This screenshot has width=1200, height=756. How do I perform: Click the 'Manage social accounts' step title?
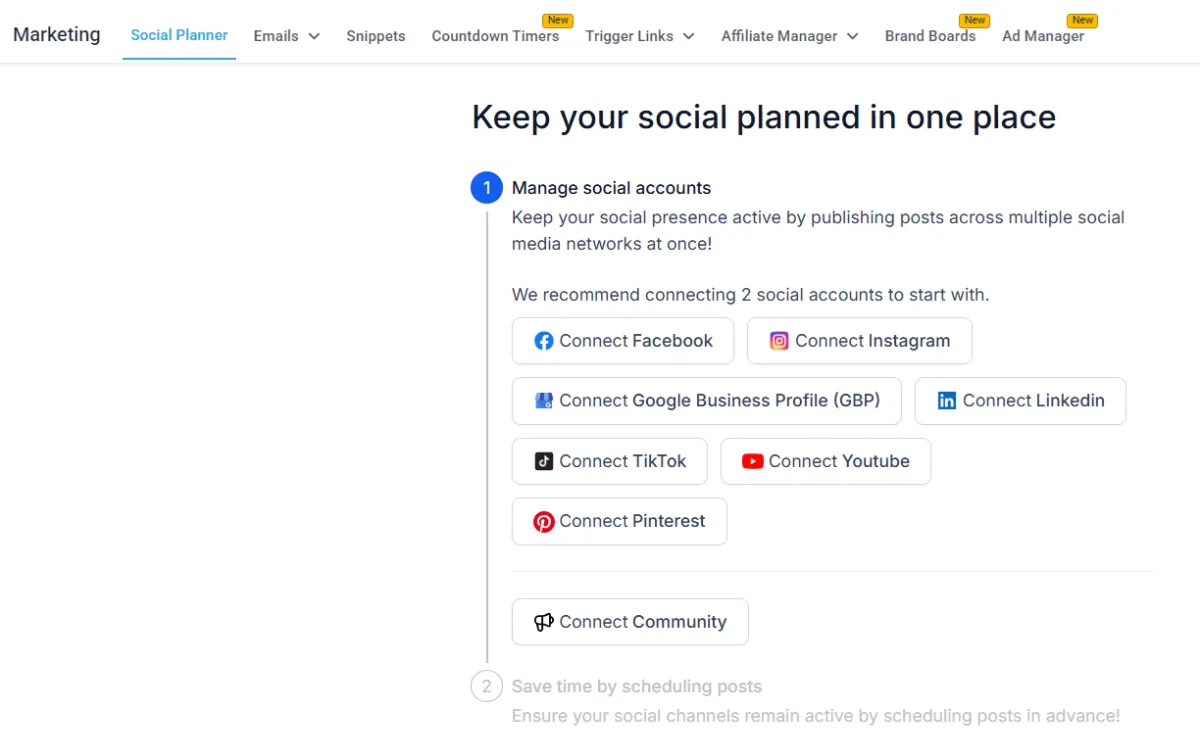tap(612, 188)
